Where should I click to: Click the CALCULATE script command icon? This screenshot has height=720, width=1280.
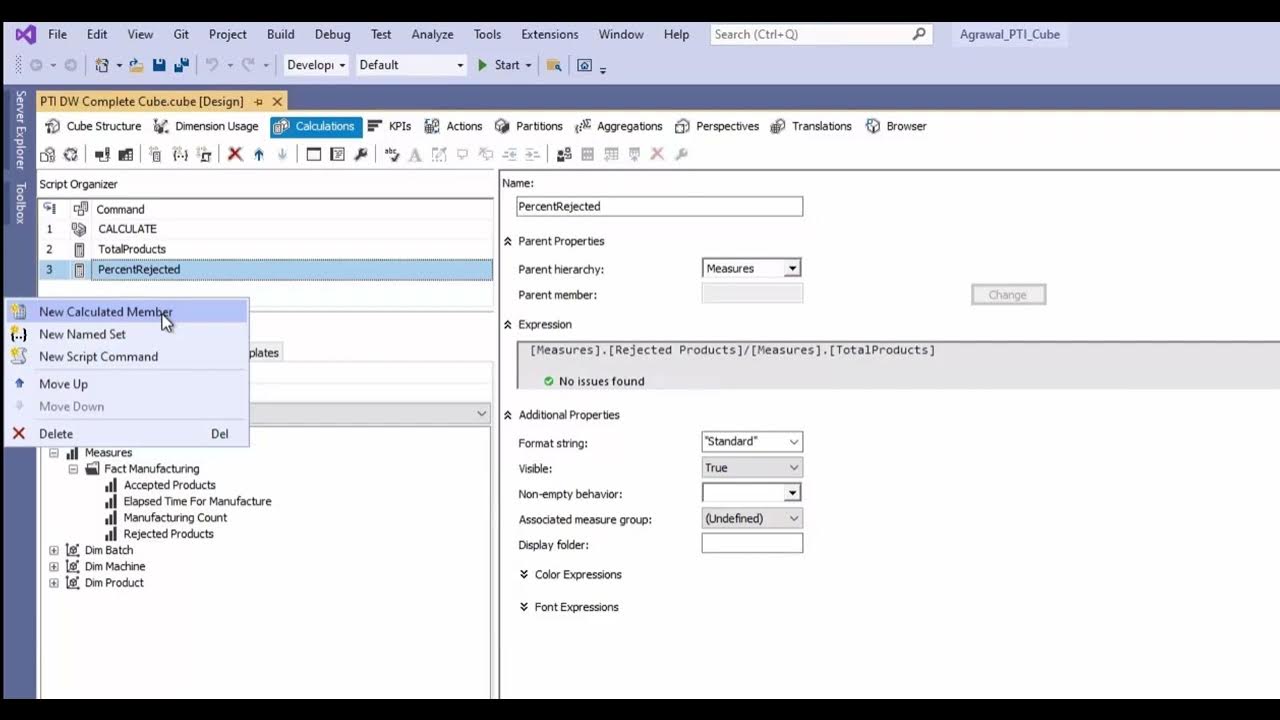click(79, 229)
